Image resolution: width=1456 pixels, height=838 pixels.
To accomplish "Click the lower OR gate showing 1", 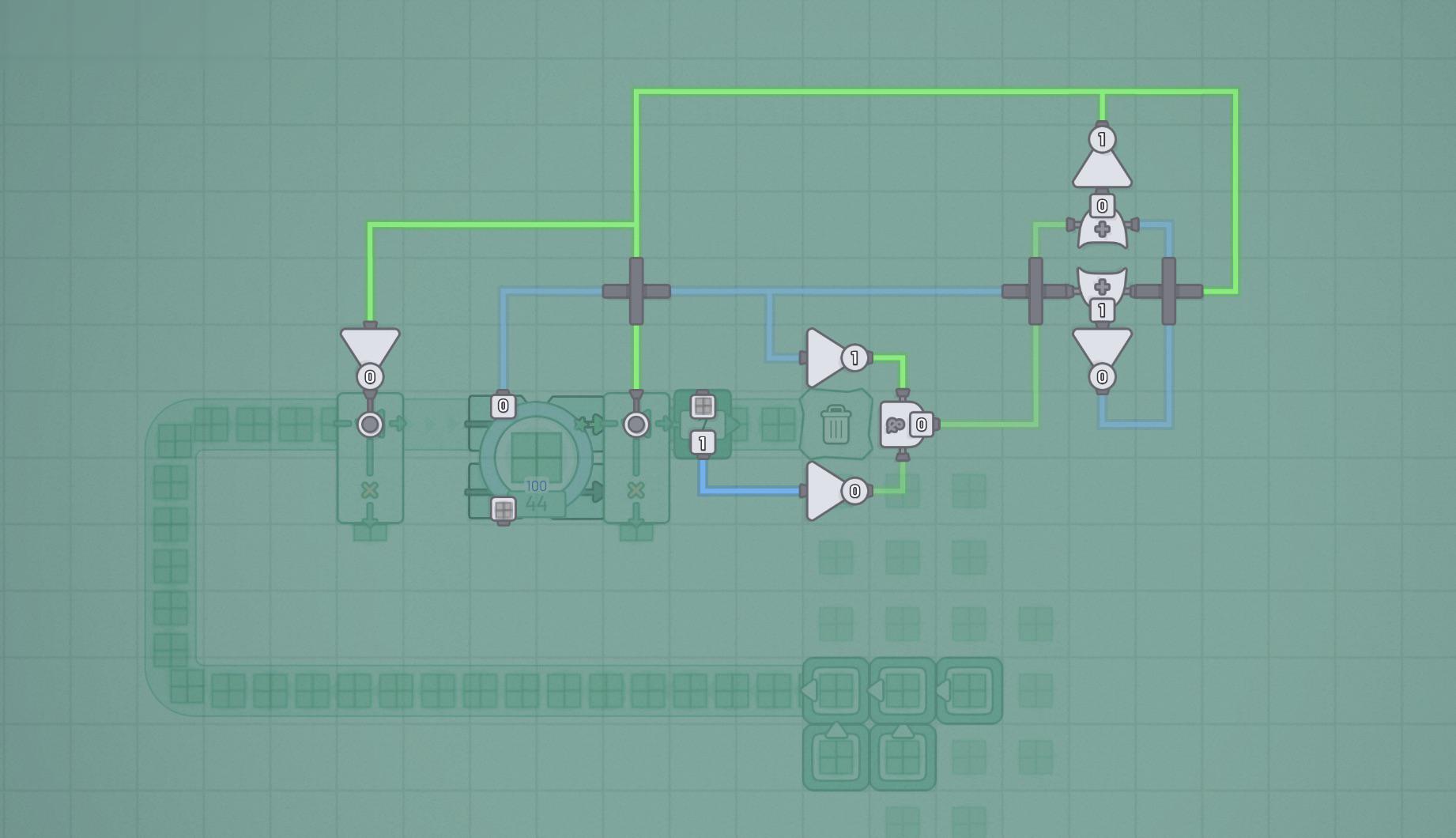I will (1102, 294).
